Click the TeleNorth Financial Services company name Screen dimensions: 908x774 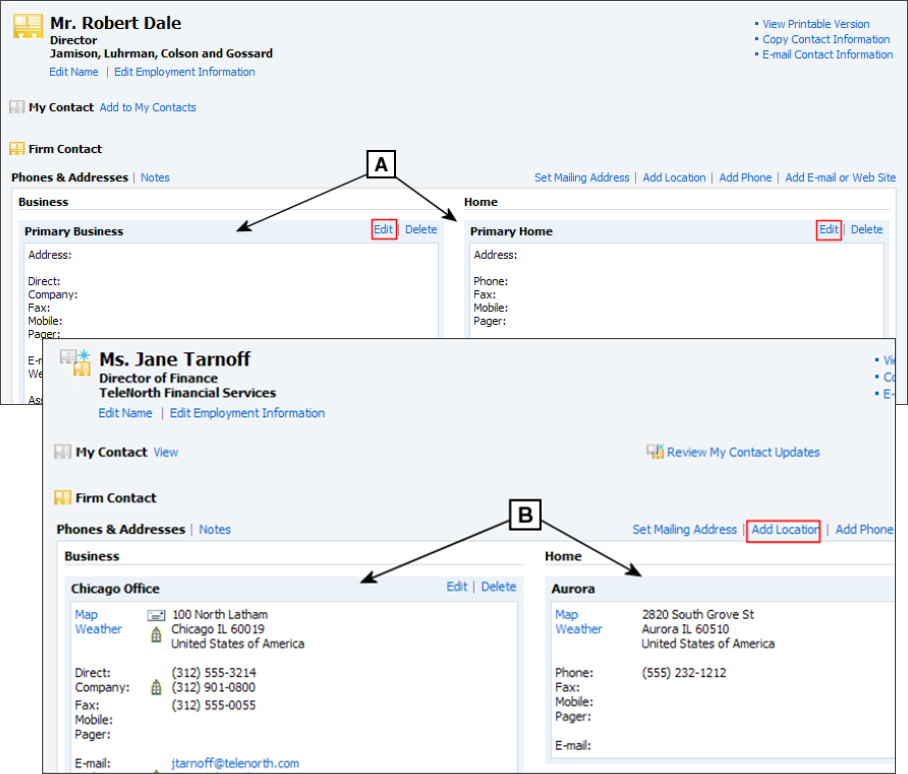click(188, 393)
